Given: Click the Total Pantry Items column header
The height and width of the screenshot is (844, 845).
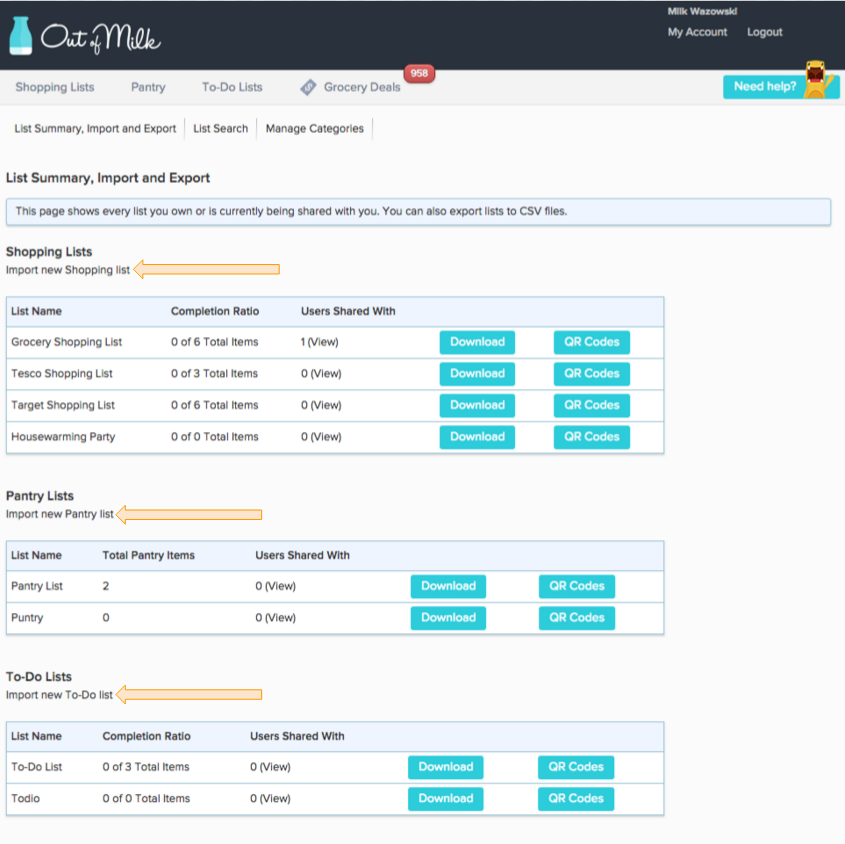Looking at the screenshot, I should tap(149, 556).
